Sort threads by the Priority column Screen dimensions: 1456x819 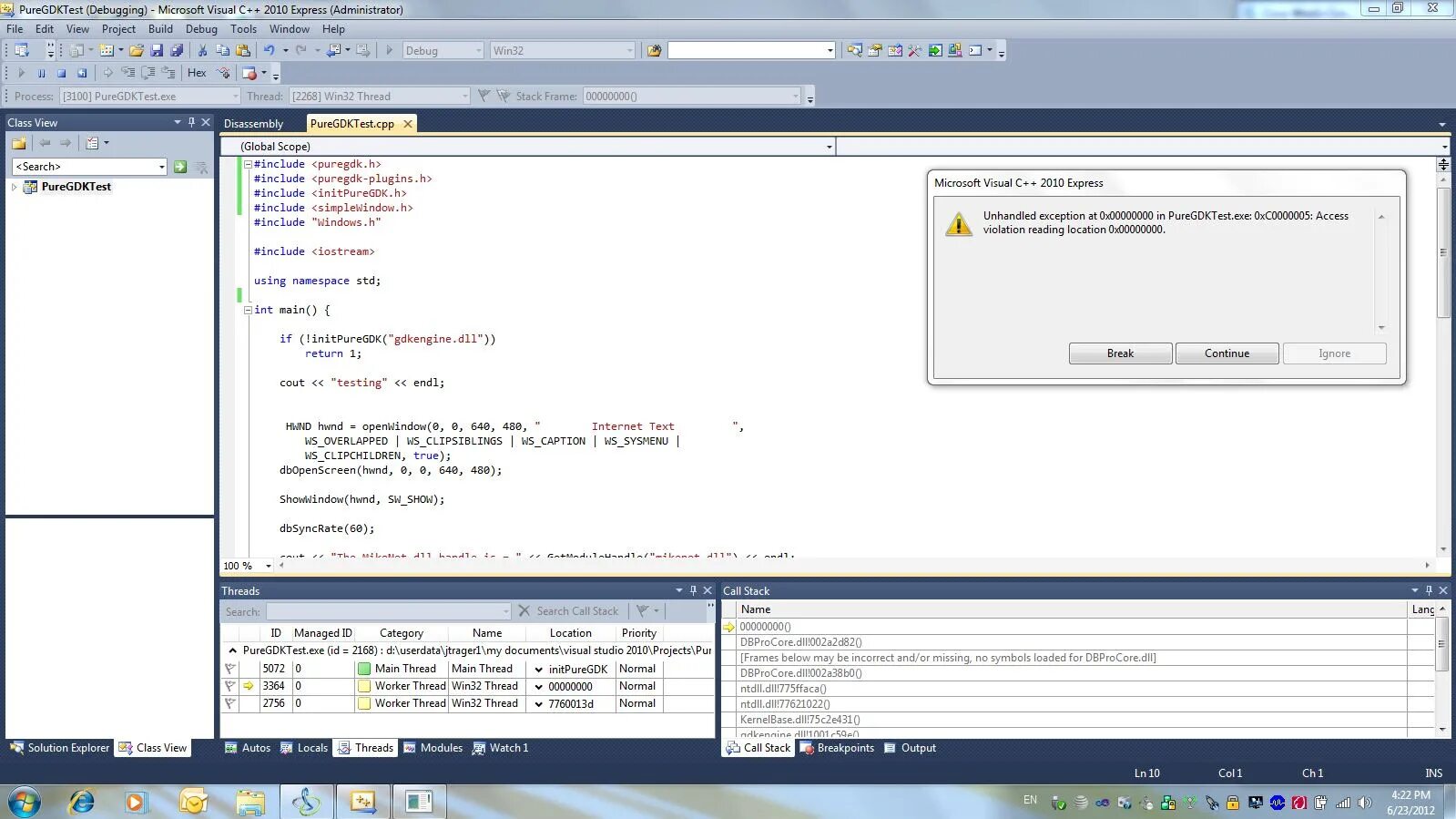tap(639, 633)
